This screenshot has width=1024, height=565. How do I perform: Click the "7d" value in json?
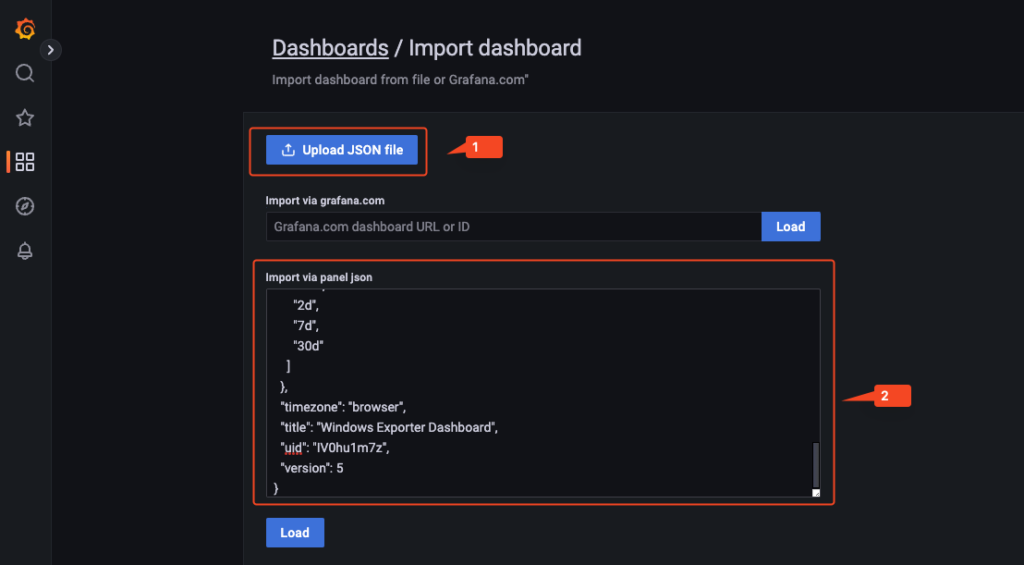click(x=306, y=326)
